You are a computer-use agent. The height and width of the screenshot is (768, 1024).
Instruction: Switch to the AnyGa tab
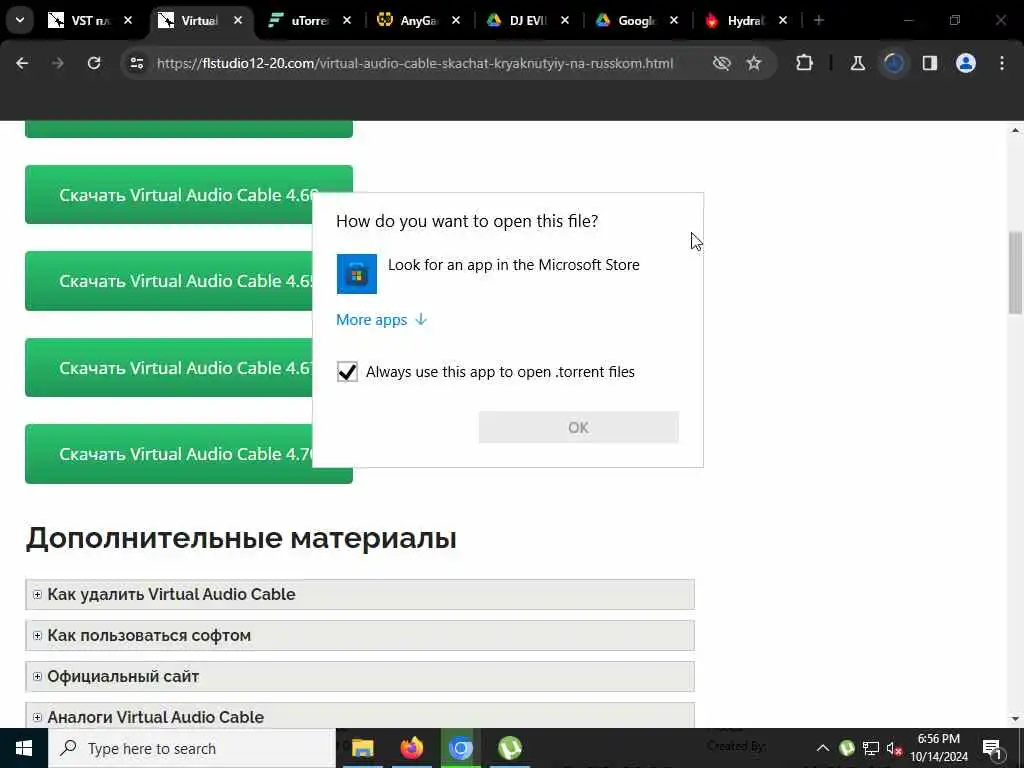coord(419,20)
